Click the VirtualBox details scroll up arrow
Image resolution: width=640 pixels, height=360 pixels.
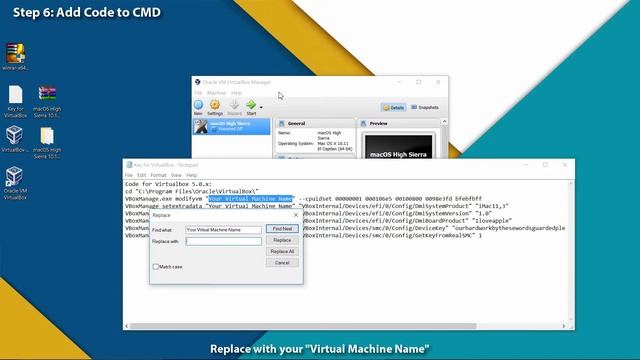click(x=444, y=122)
